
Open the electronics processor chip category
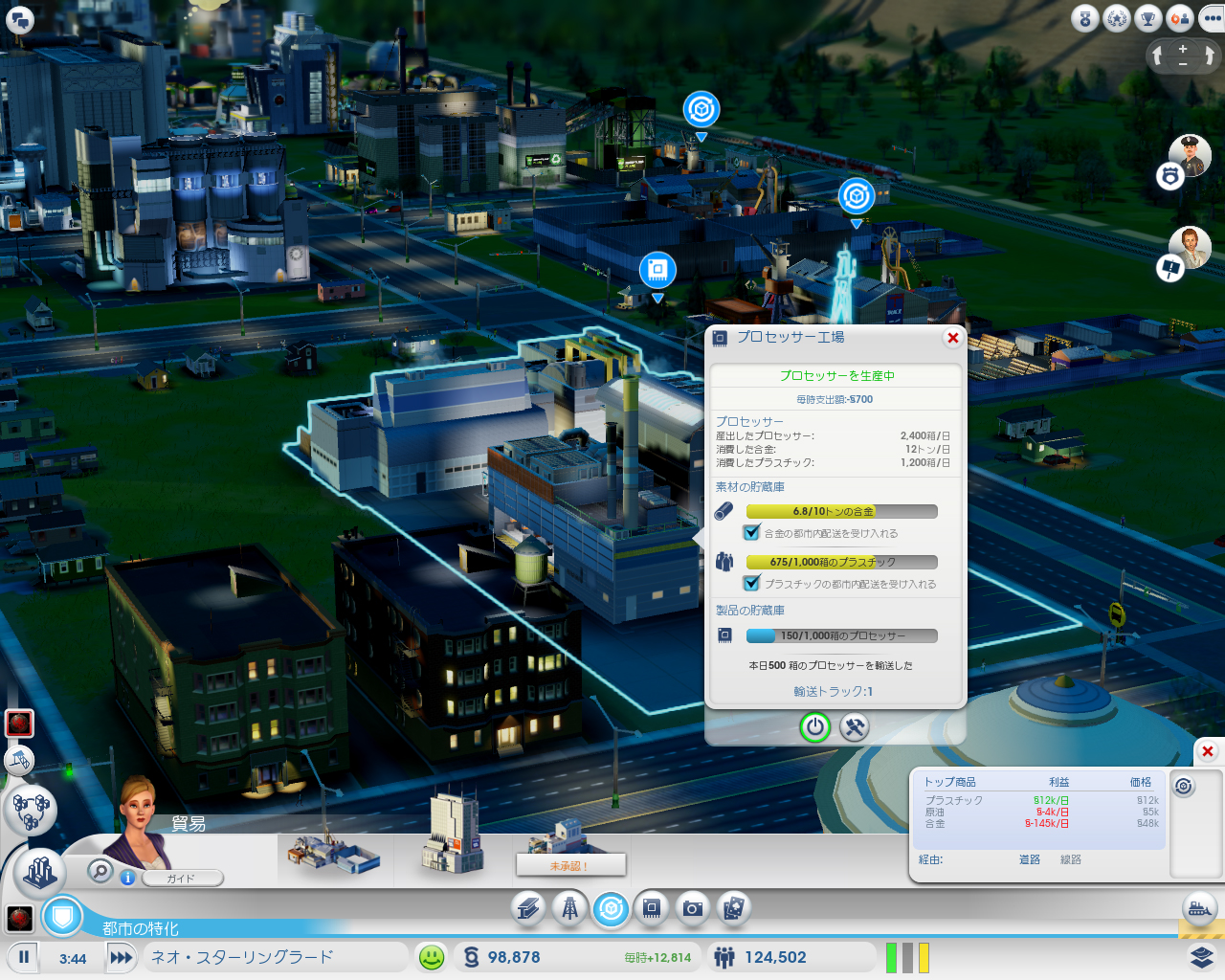point(652,908)
